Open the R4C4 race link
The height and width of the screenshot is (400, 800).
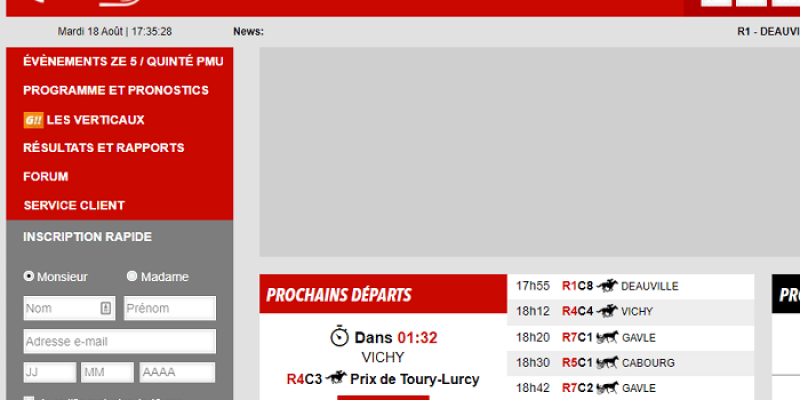[578, 311]
